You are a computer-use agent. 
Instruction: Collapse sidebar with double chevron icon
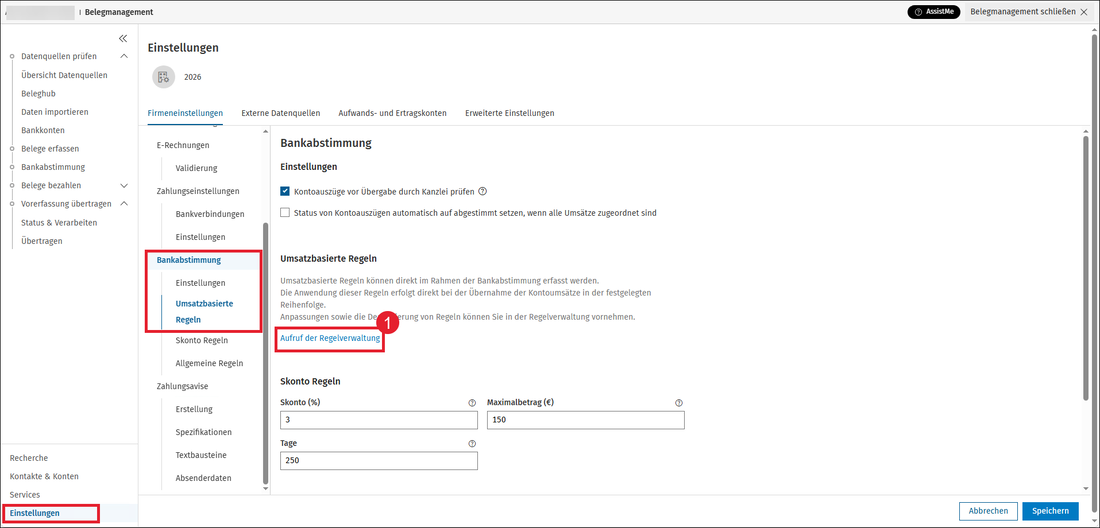pos(123,39)
